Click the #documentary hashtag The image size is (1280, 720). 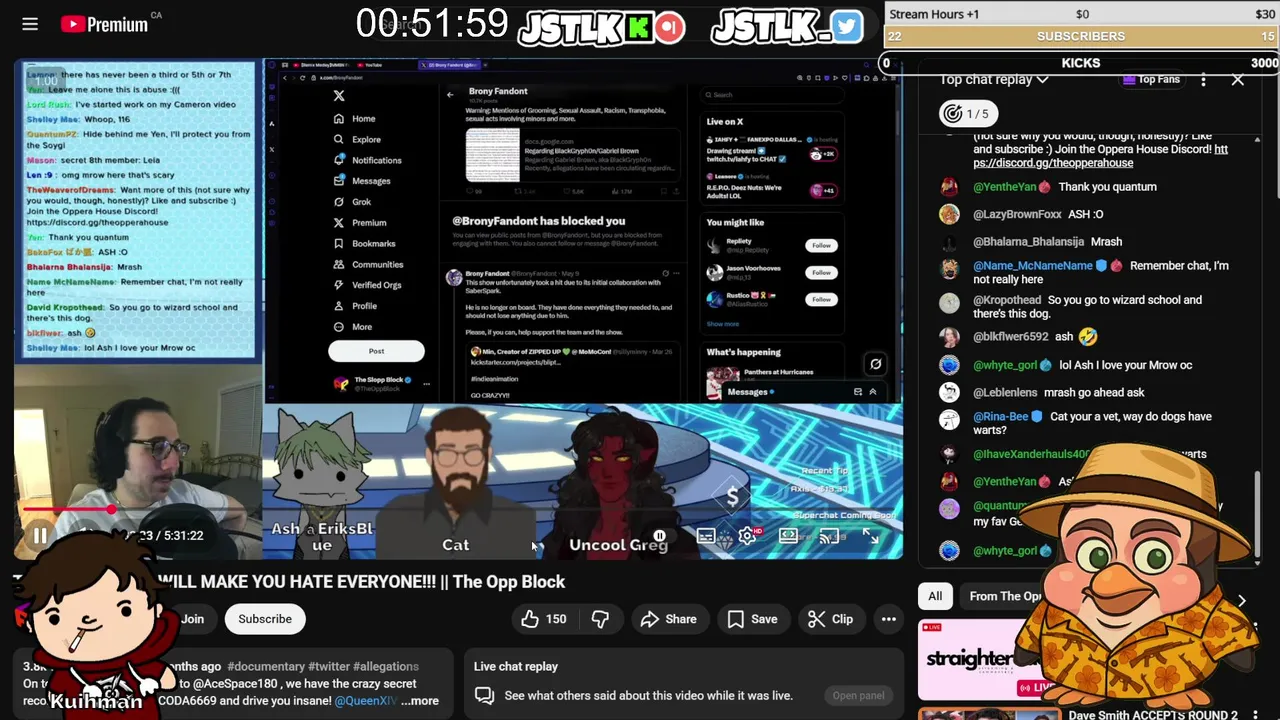click(265, 666)
